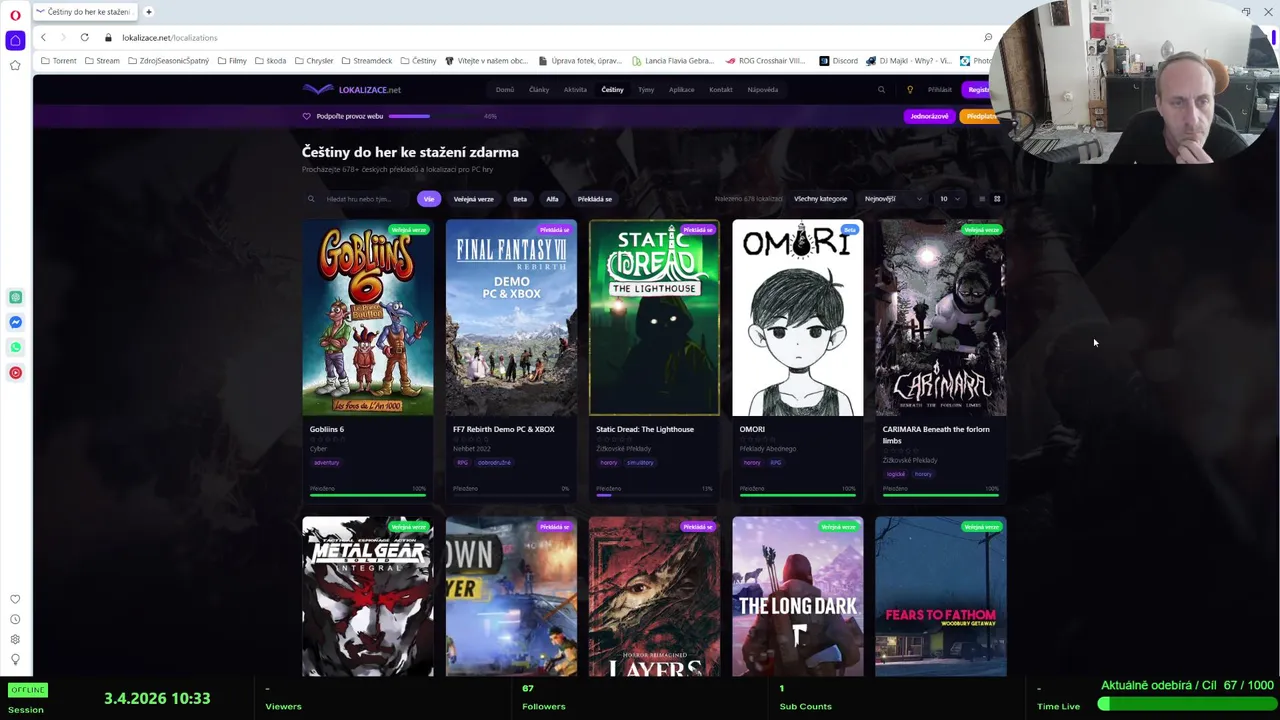
Task: Click the site search magnifier in header
Action: coord(881,90)
